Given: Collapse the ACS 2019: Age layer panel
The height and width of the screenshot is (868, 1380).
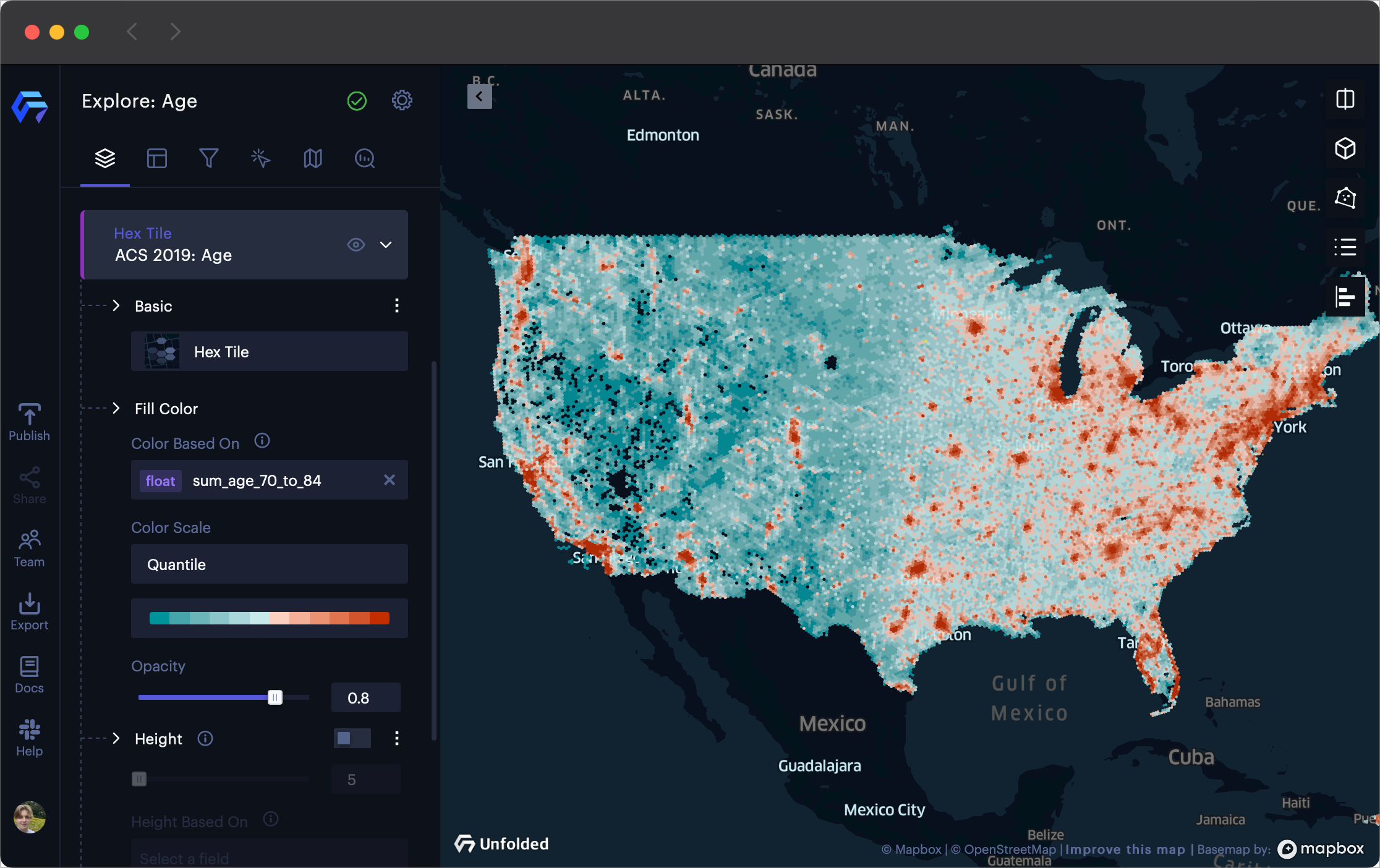Looking at the screenshot, I should click(386, 245).
